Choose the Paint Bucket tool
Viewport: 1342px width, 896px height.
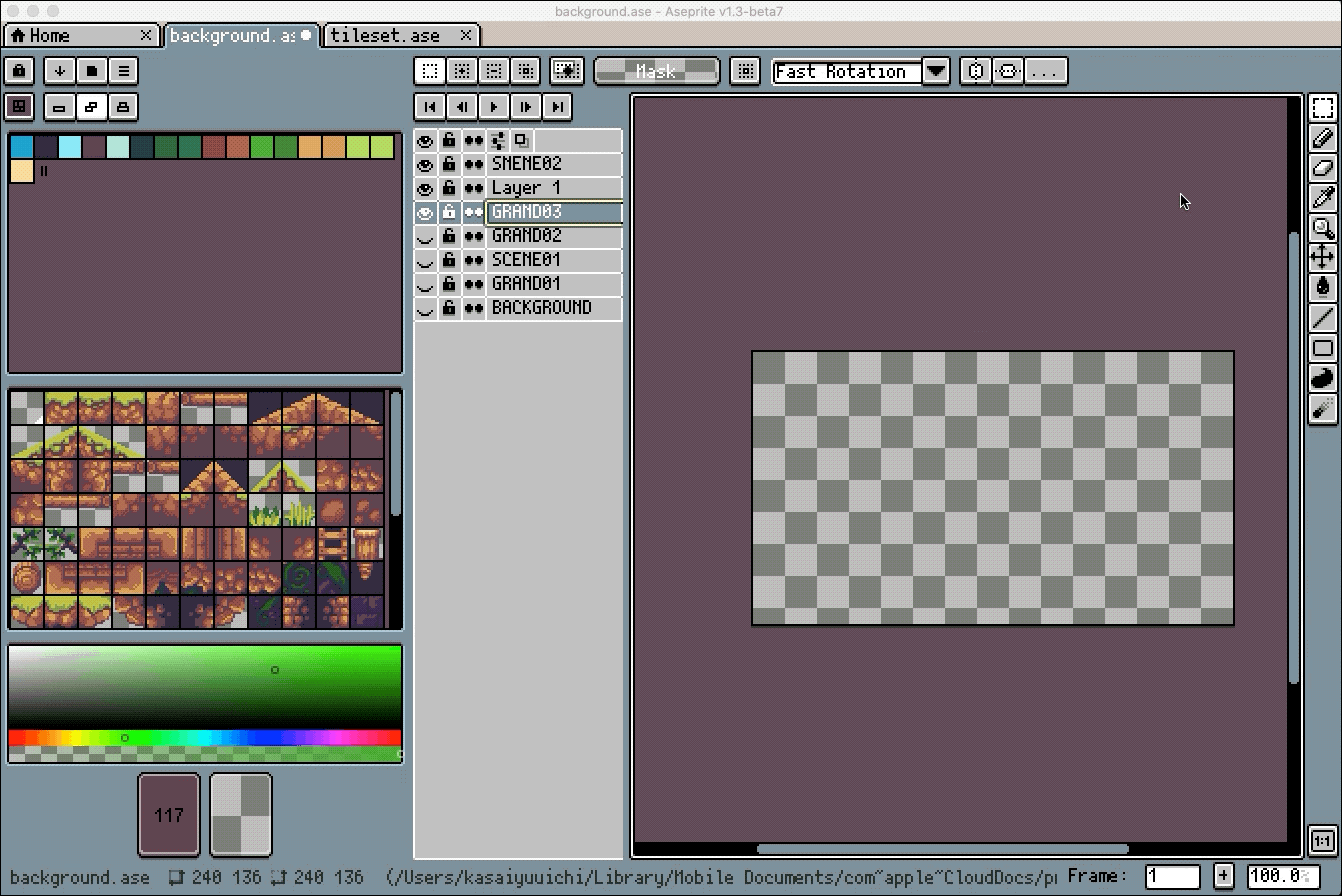[x=1323, y=288]
